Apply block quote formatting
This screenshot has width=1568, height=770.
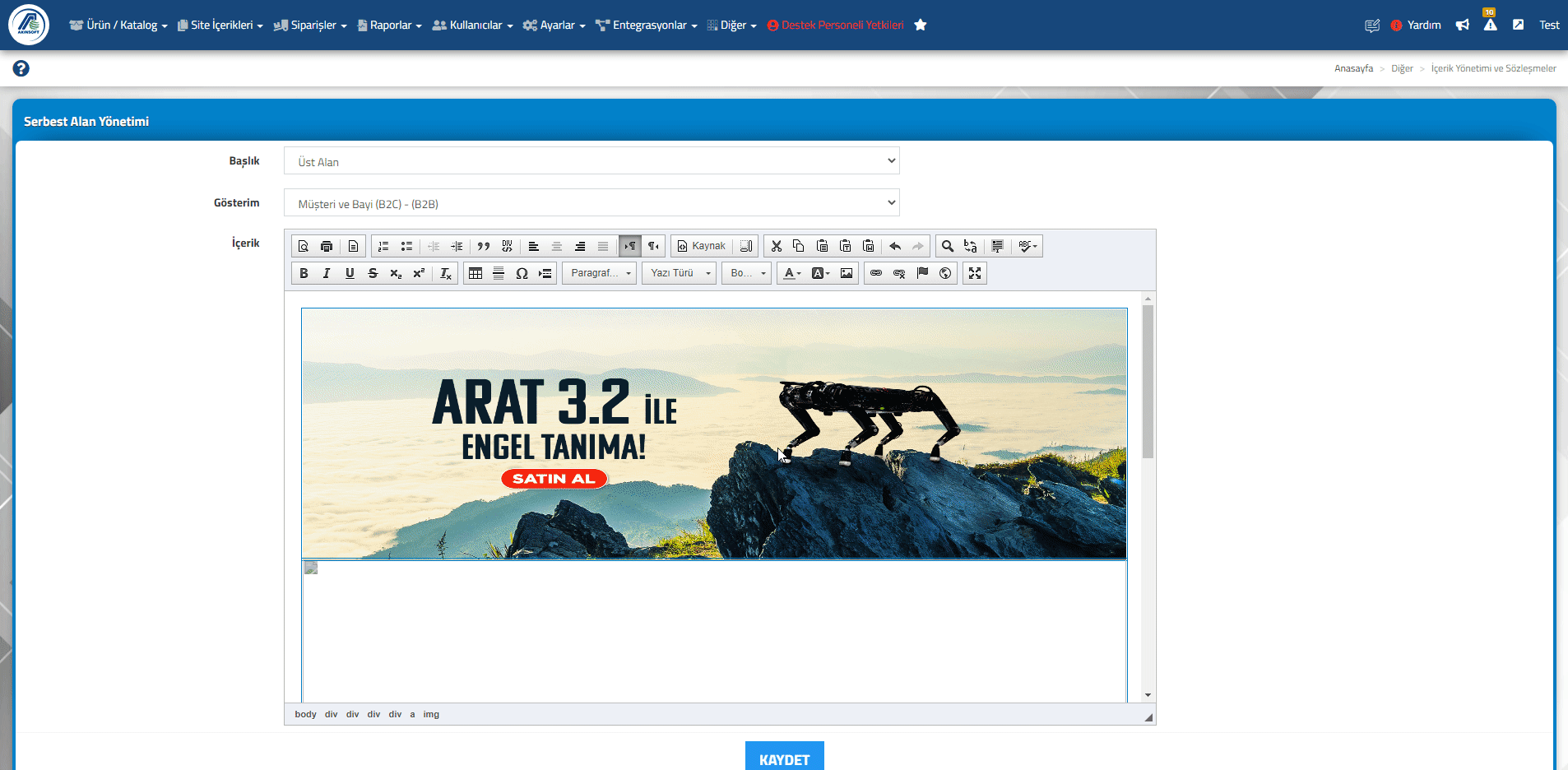(x=484, y=246)
